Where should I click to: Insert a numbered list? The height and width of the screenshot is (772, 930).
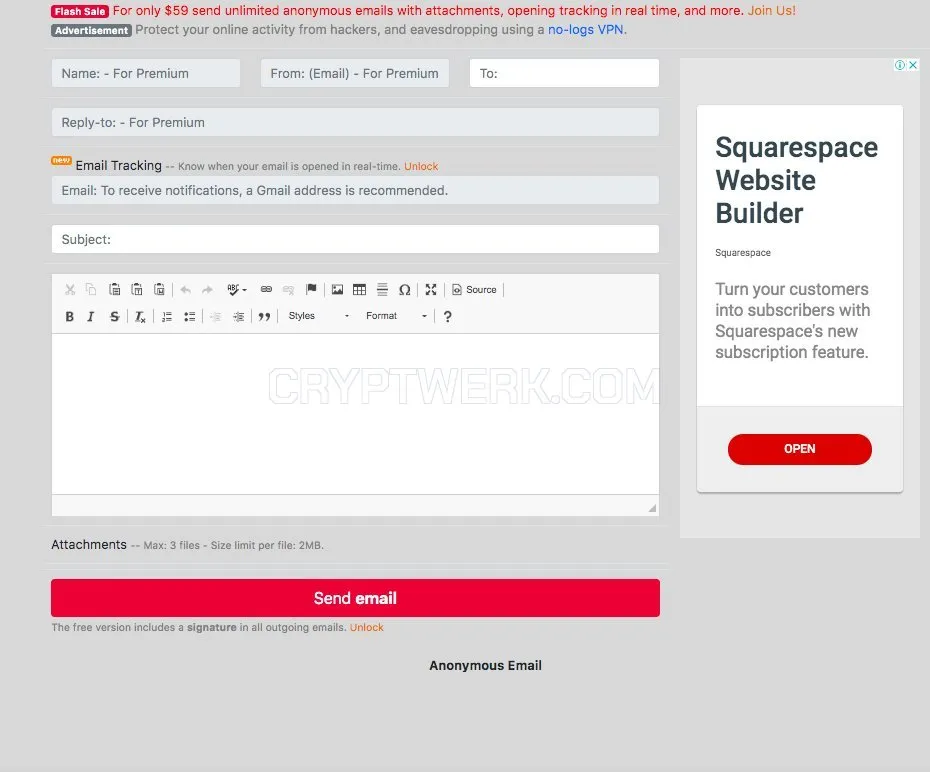click(x=167, y=317)
